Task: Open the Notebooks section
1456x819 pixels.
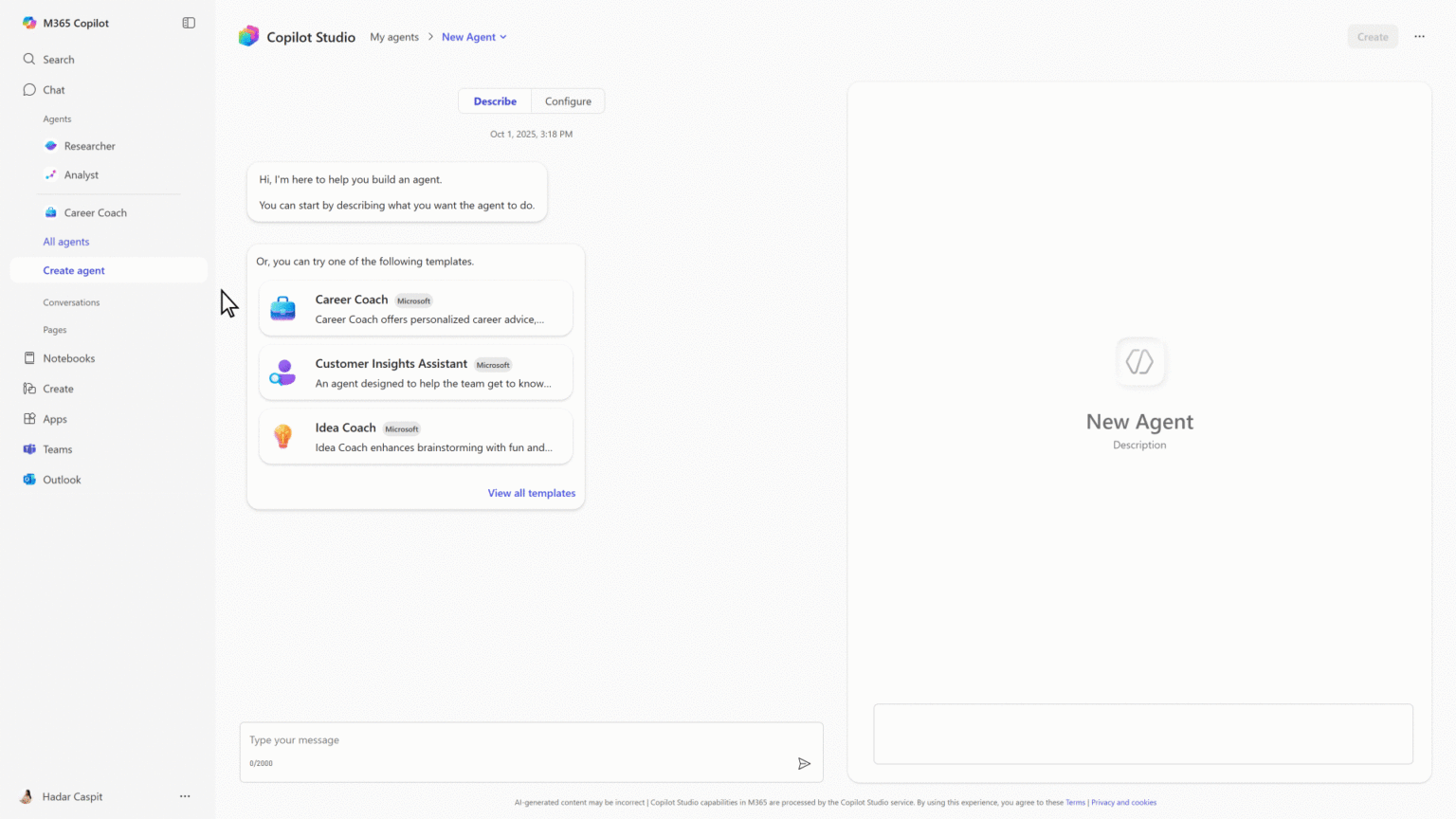Action: point(68,357)
